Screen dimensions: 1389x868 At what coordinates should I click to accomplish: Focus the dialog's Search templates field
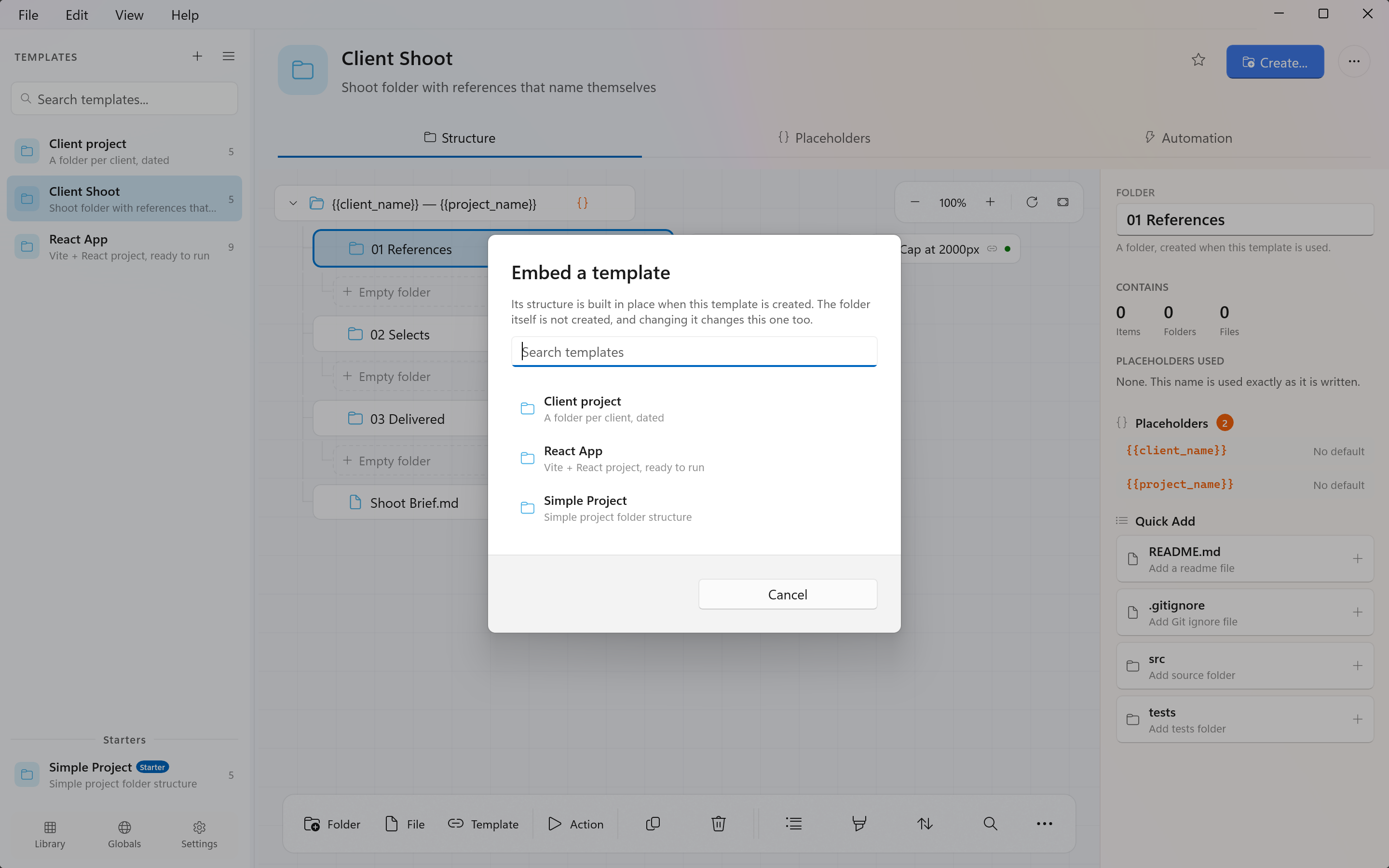pyautogui.click(x=694, y=352)
